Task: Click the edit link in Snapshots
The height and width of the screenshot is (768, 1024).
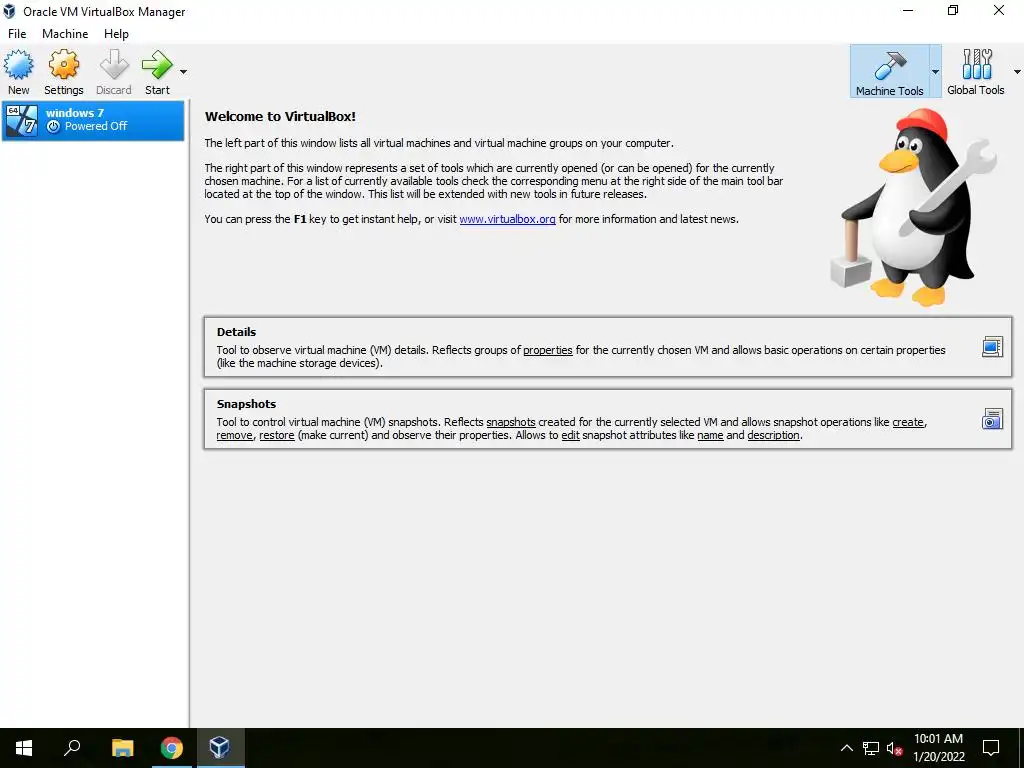Action: (x=570, y=435)
